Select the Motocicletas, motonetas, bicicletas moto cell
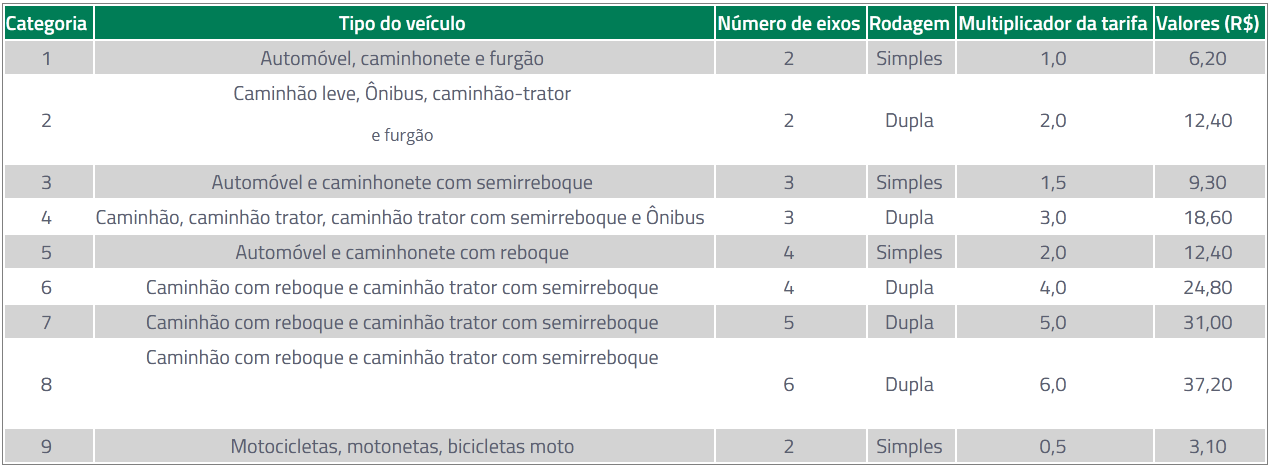 [402, 447]
